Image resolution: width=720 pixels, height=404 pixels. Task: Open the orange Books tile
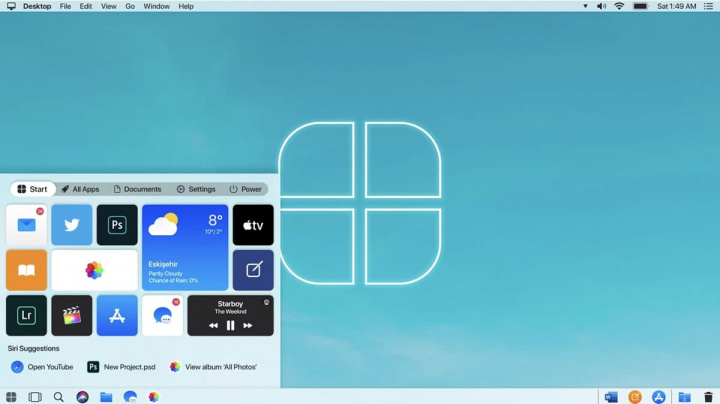click(x=26, y=270)
